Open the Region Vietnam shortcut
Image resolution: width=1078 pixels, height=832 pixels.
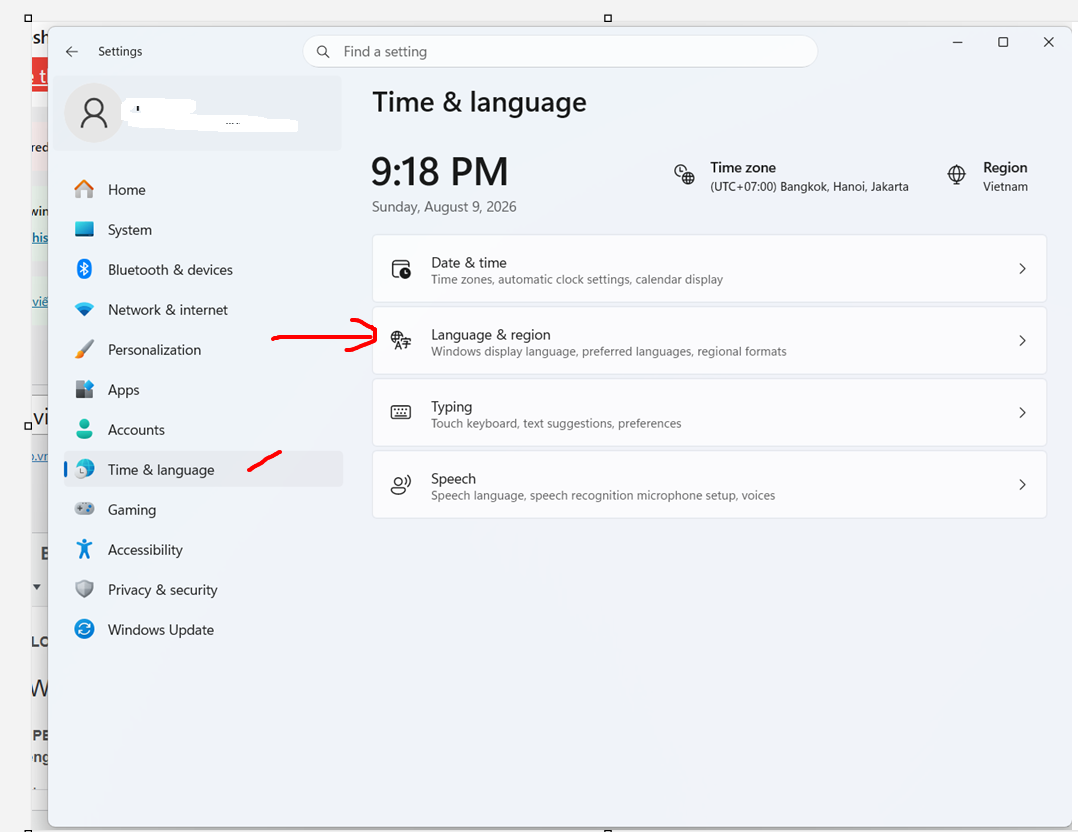(x=987, y=176)
